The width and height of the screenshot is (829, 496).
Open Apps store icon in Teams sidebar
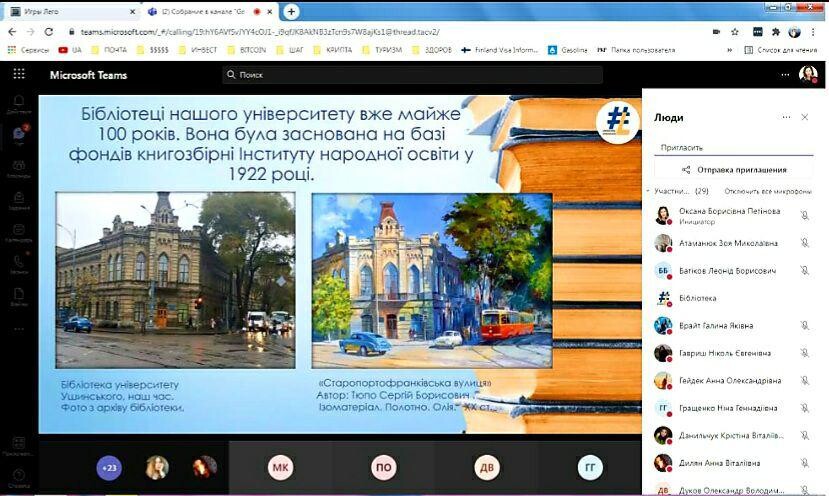19,446
